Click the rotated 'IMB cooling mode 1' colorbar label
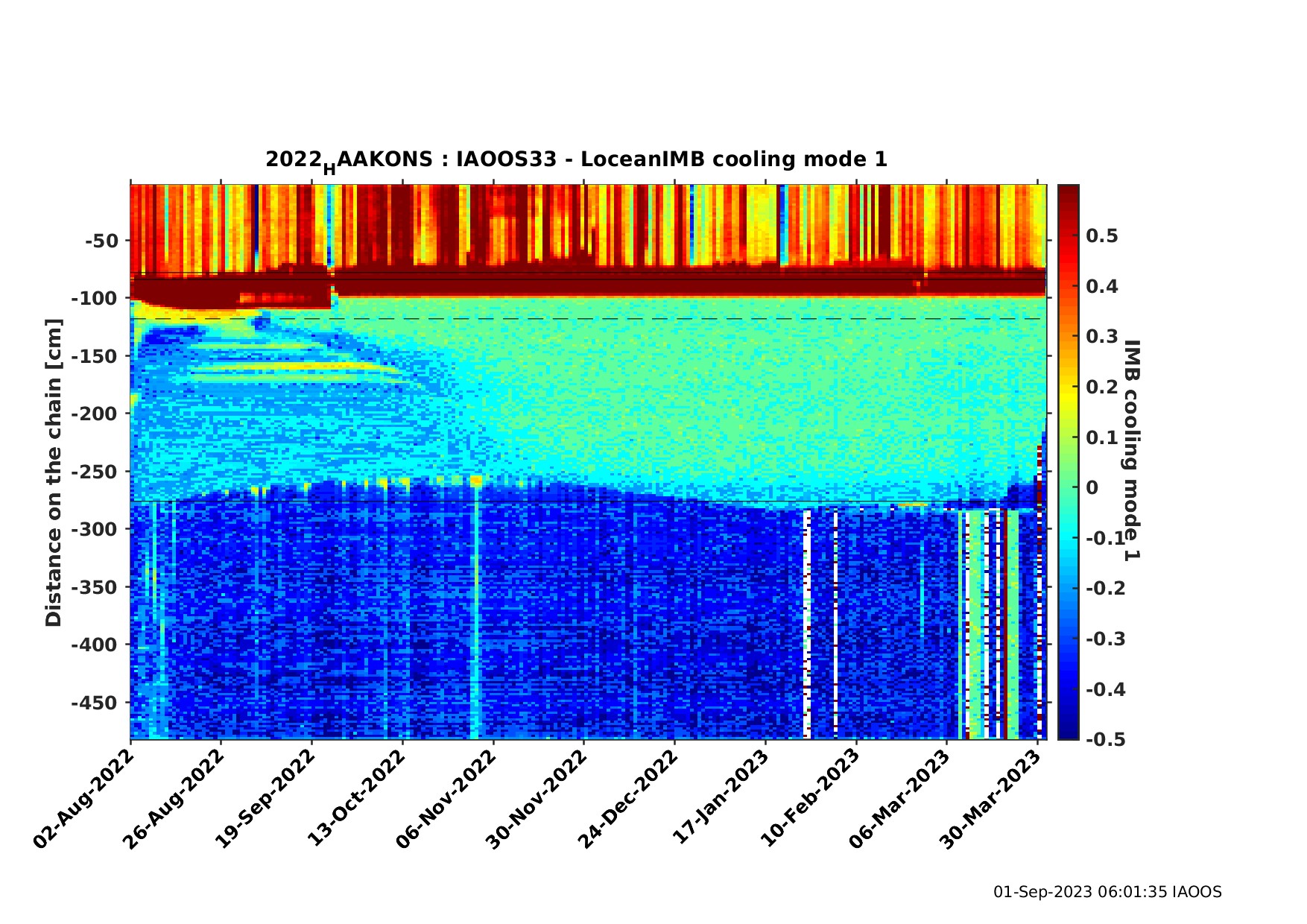Viewport: 1307px width, 924px height. 1131,450
